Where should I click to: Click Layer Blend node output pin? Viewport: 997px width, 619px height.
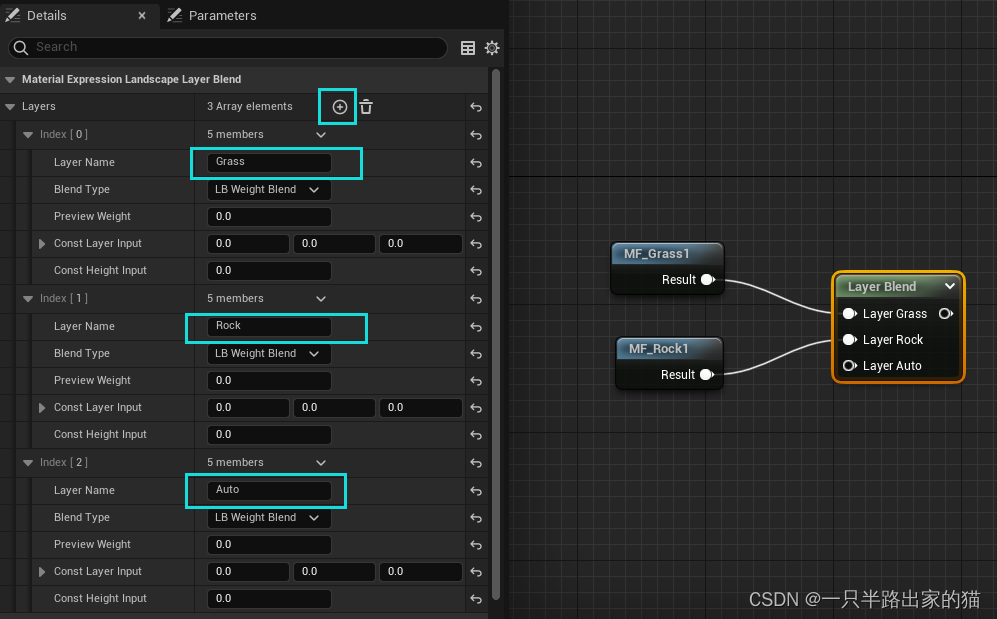[x=946, y=313]
